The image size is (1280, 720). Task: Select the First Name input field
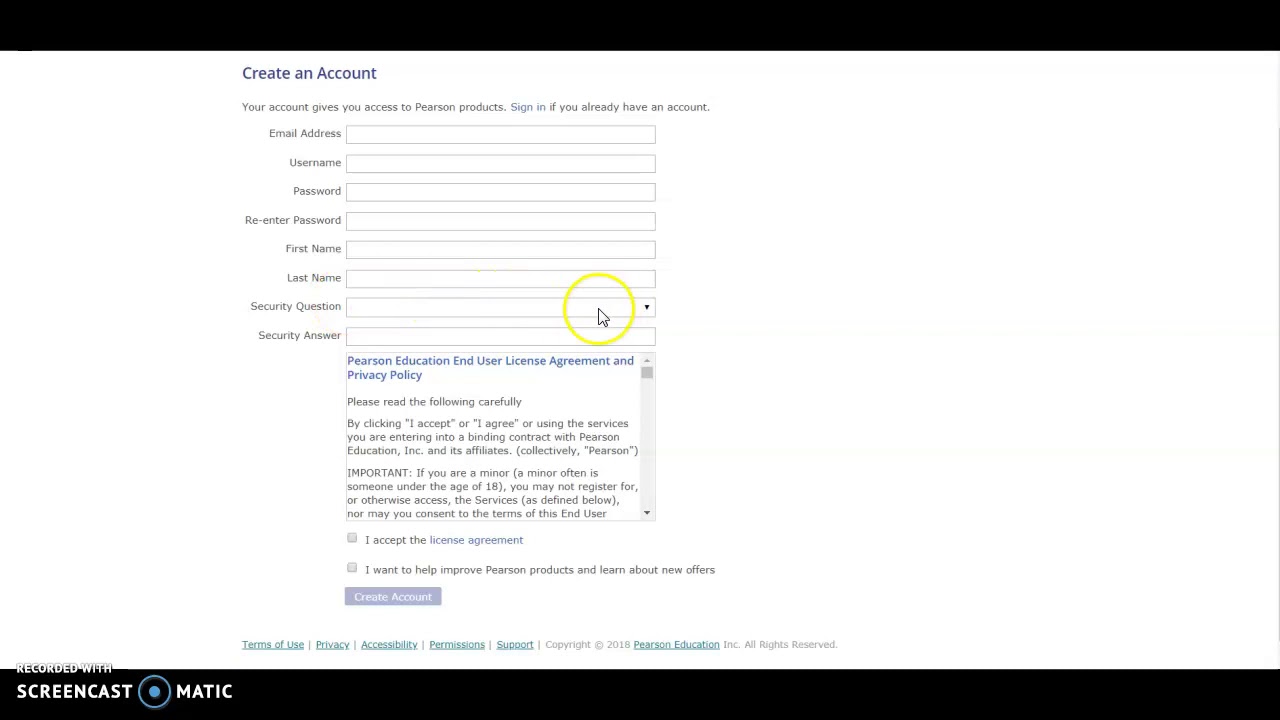click(x=500, y=250)
